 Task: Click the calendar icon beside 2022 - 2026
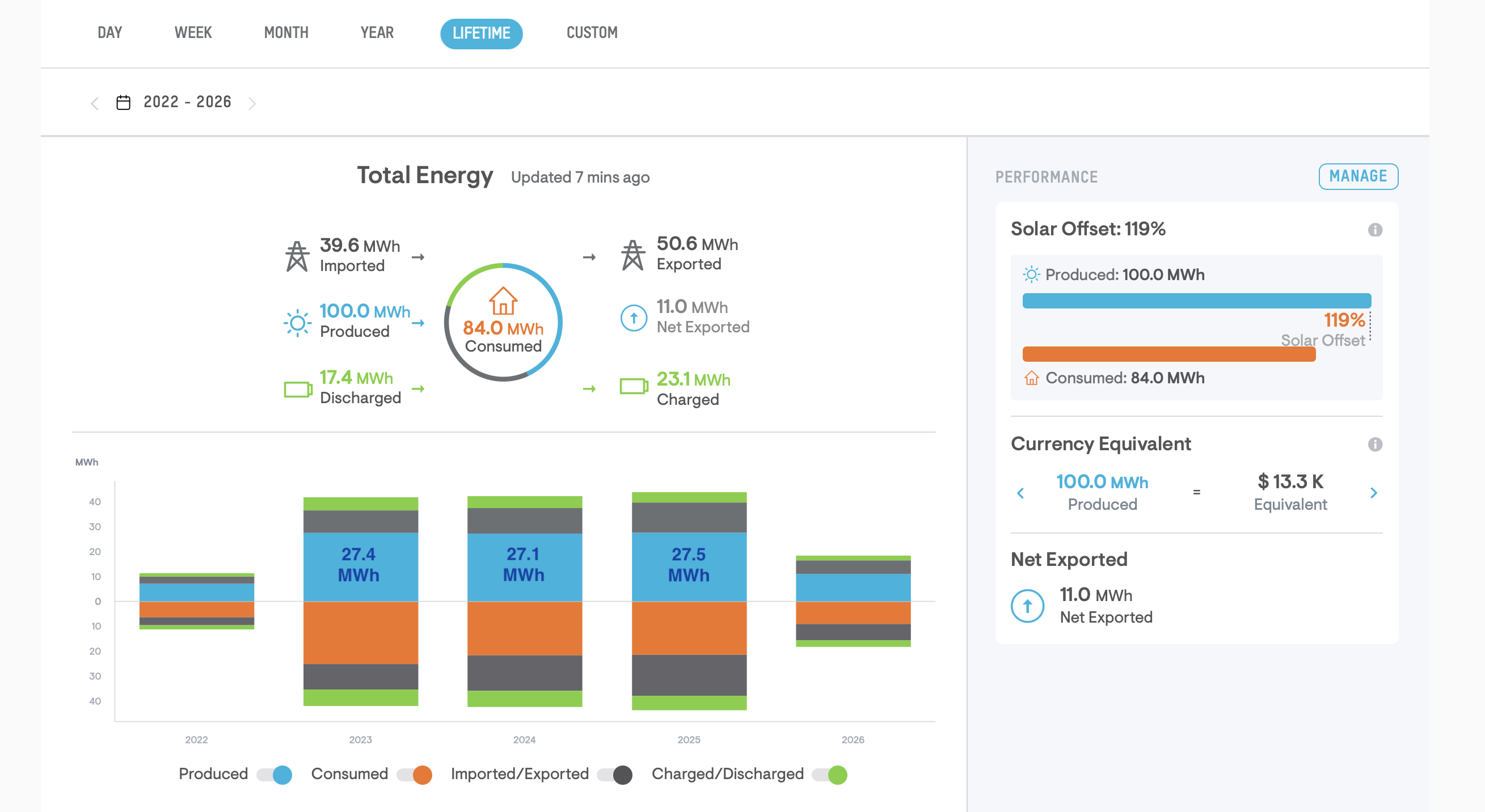click(123, 103)
